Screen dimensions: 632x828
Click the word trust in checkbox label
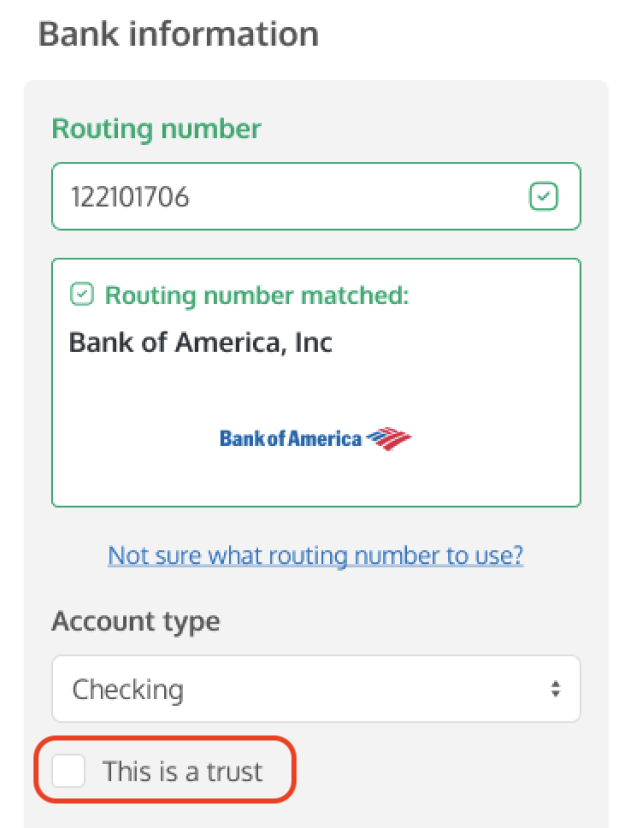point(236,771)
